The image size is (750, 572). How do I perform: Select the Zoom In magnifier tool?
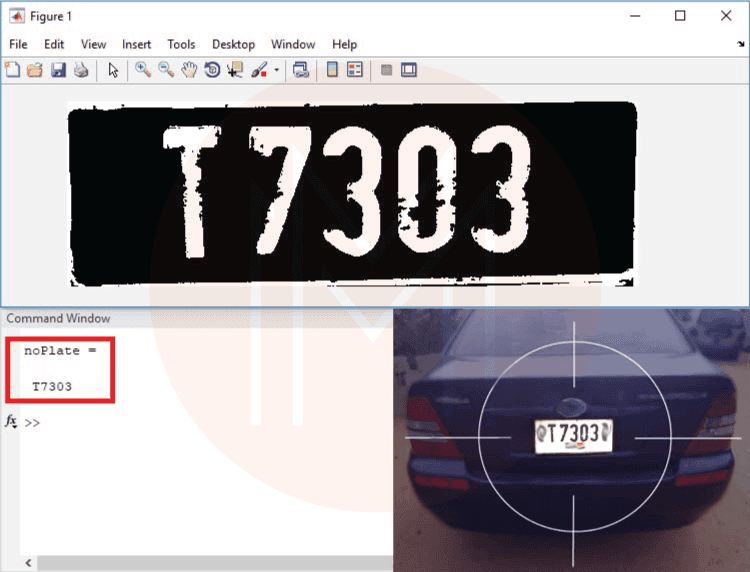coord(143,70)
